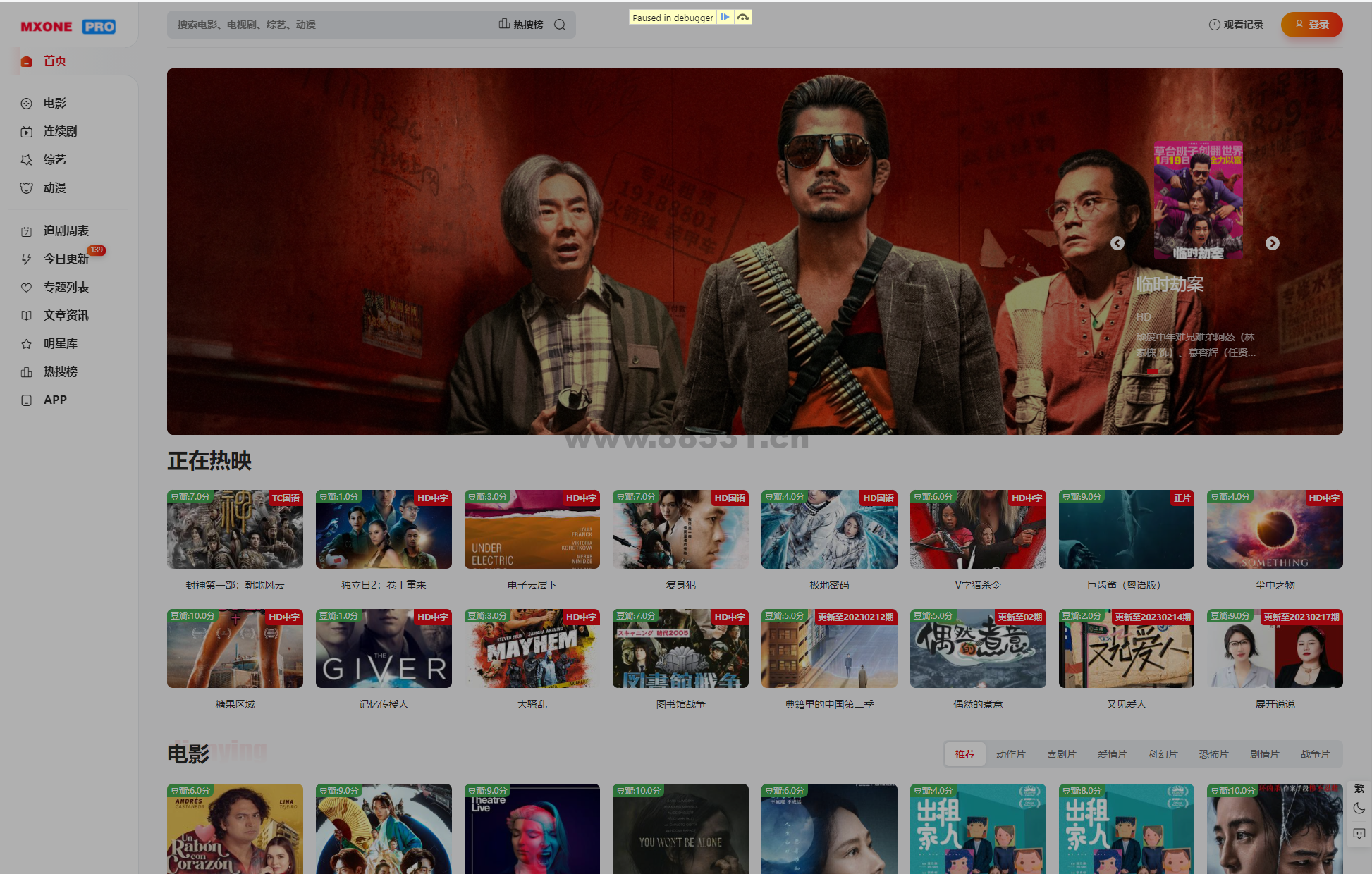Toggle dark mode moon icon
The height and width of the screenshot is (874, 1372).
coord(1359,808)
